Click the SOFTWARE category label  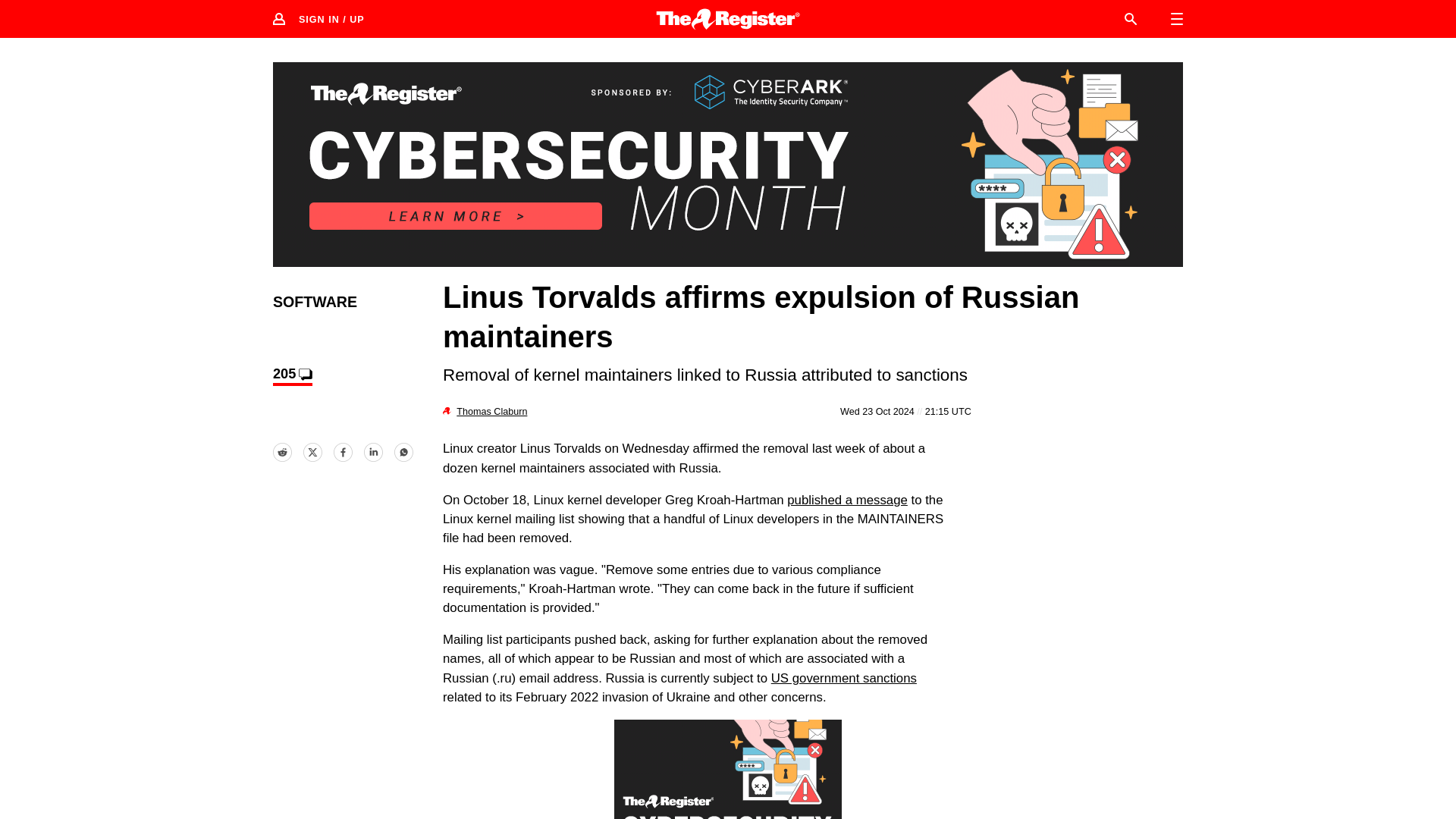click(x=315, y=301)
